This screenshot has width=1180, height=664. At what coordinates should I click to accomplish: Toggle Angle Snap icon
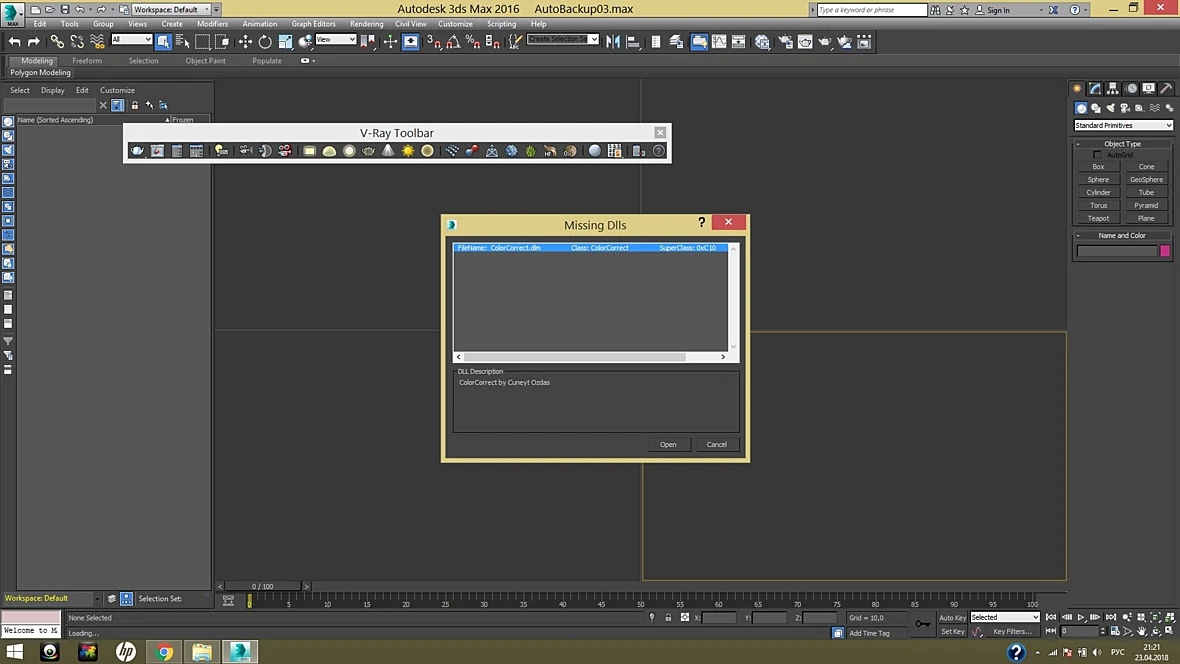(453, 42)
